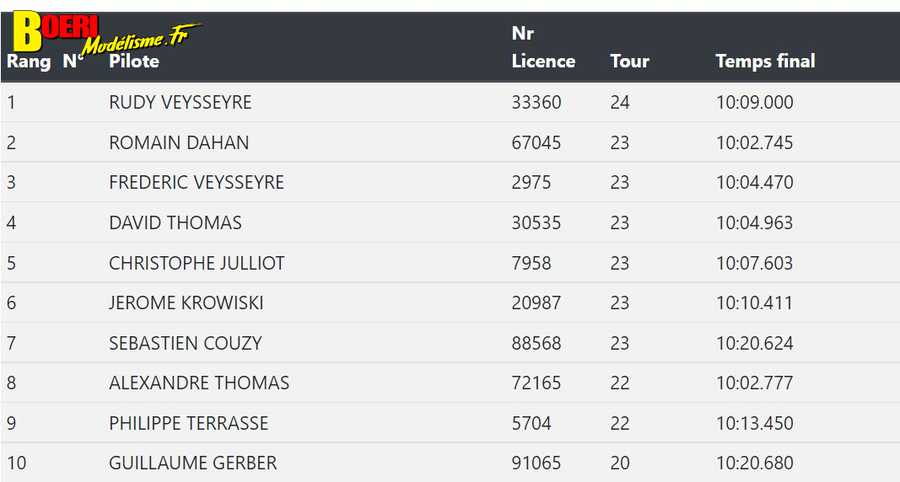Select pilot GUILLAUME GERBER

[193, 463]
